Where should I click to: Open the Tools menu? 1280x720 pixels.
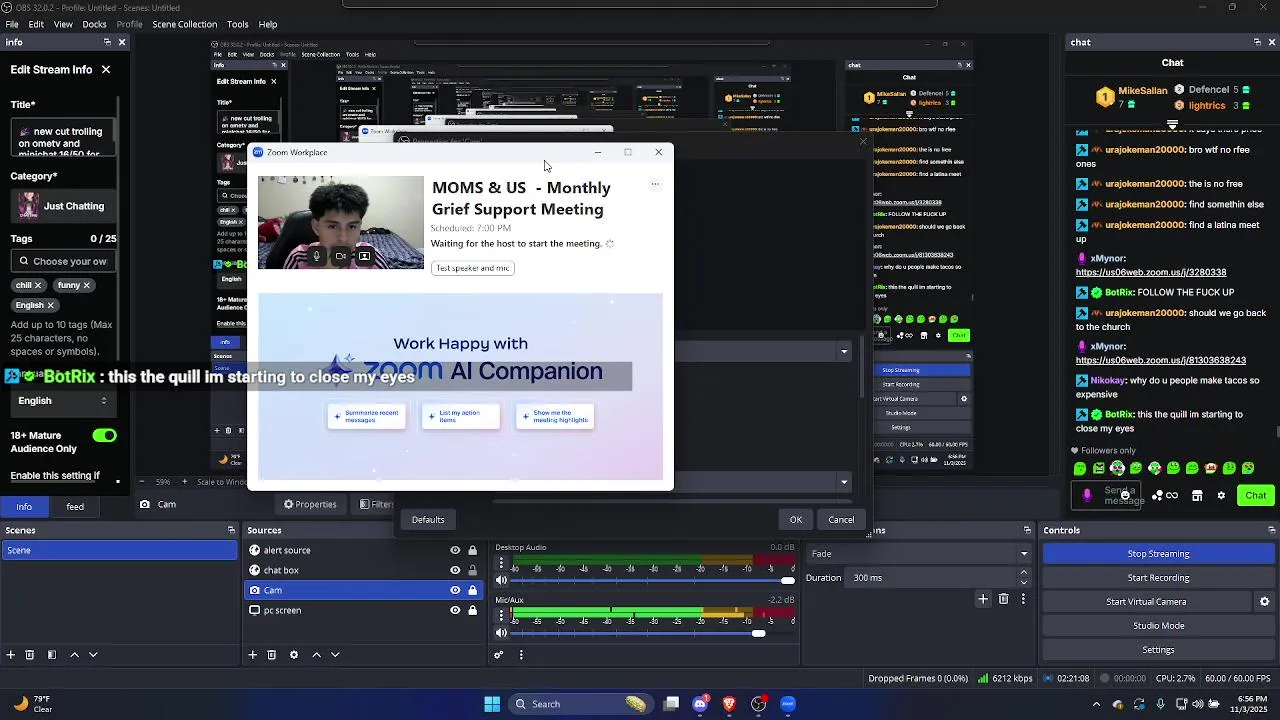click(238, 24)
